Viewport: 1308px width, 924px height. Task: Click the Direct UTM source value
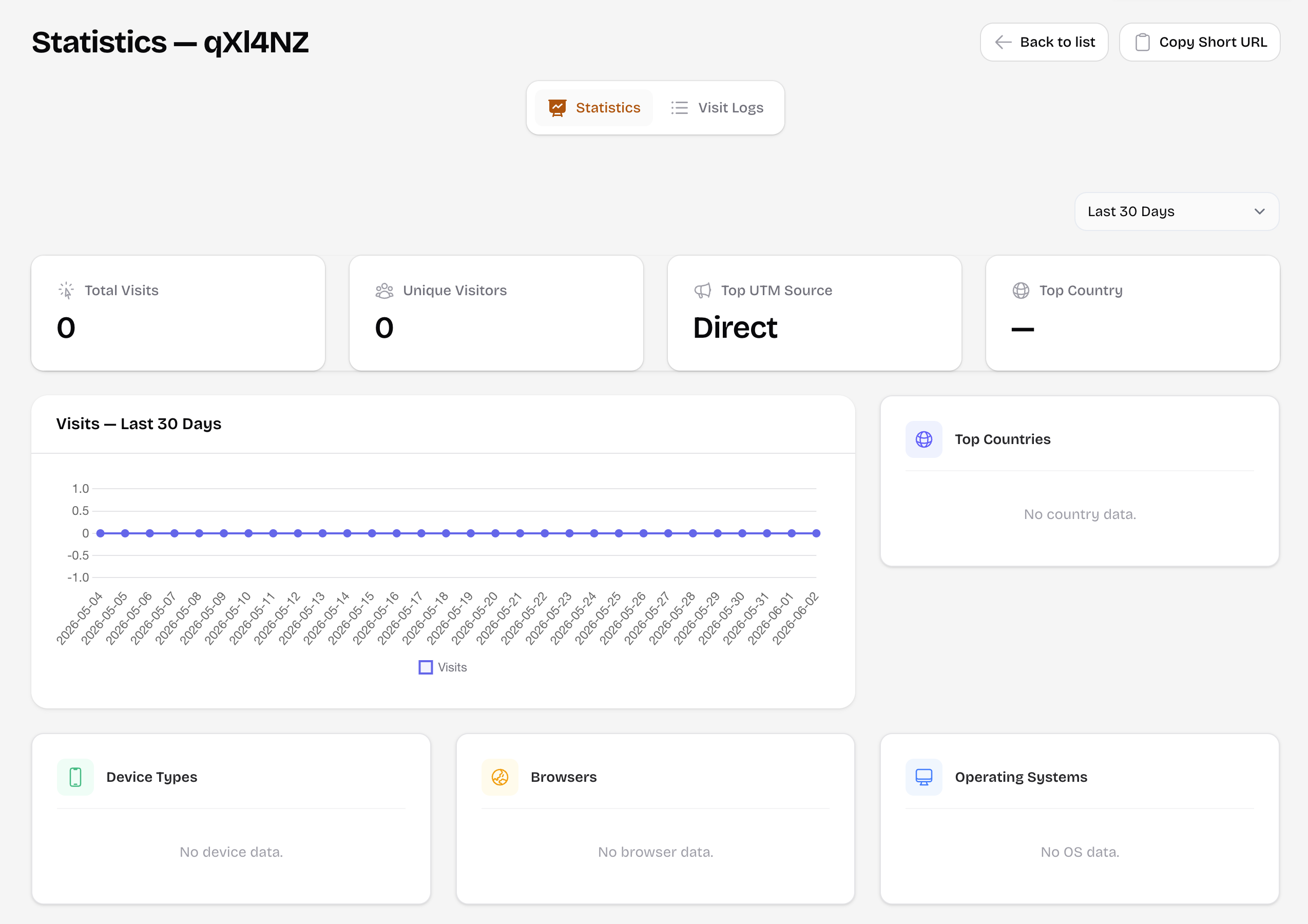coord(735,328)
